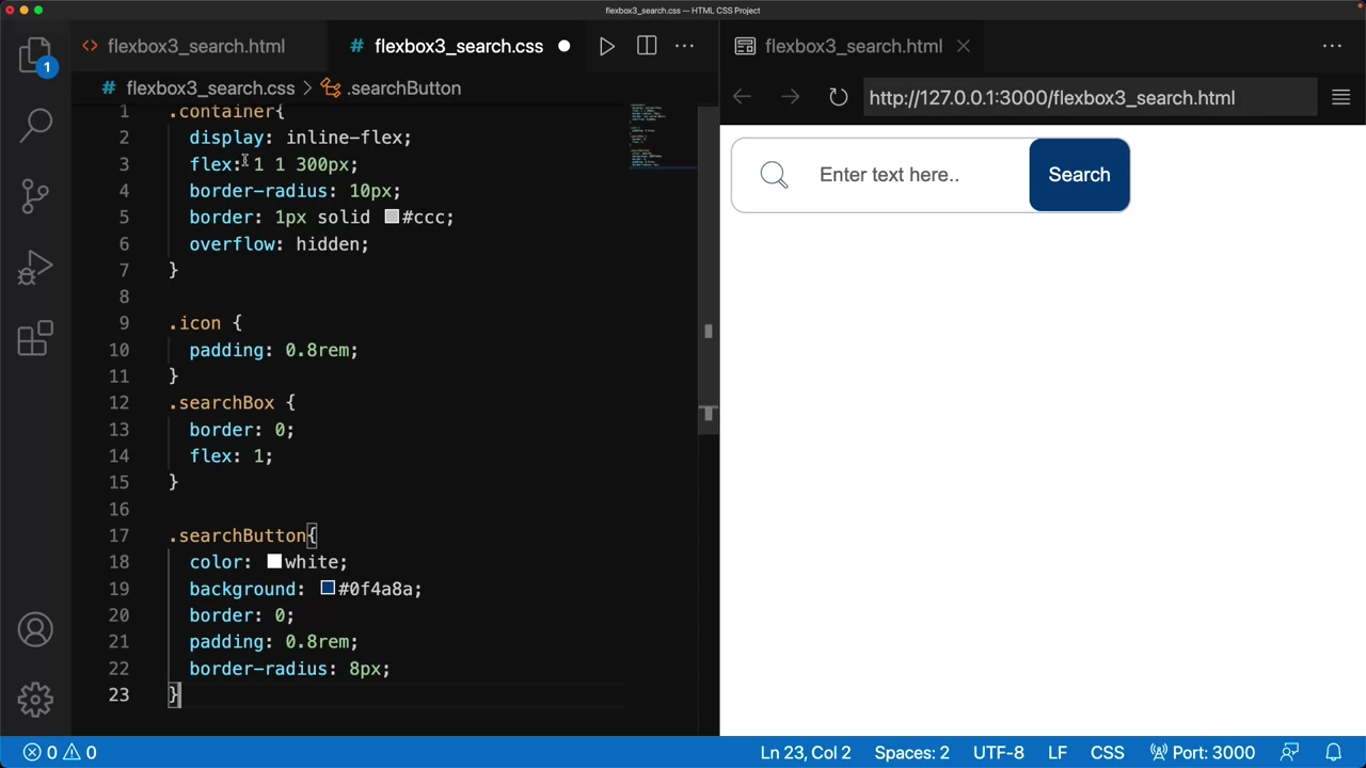Viewport: 1366px width, 768px height.
Task: Switch to flexbox3_search.html editor tab
Action: point(195,46)
